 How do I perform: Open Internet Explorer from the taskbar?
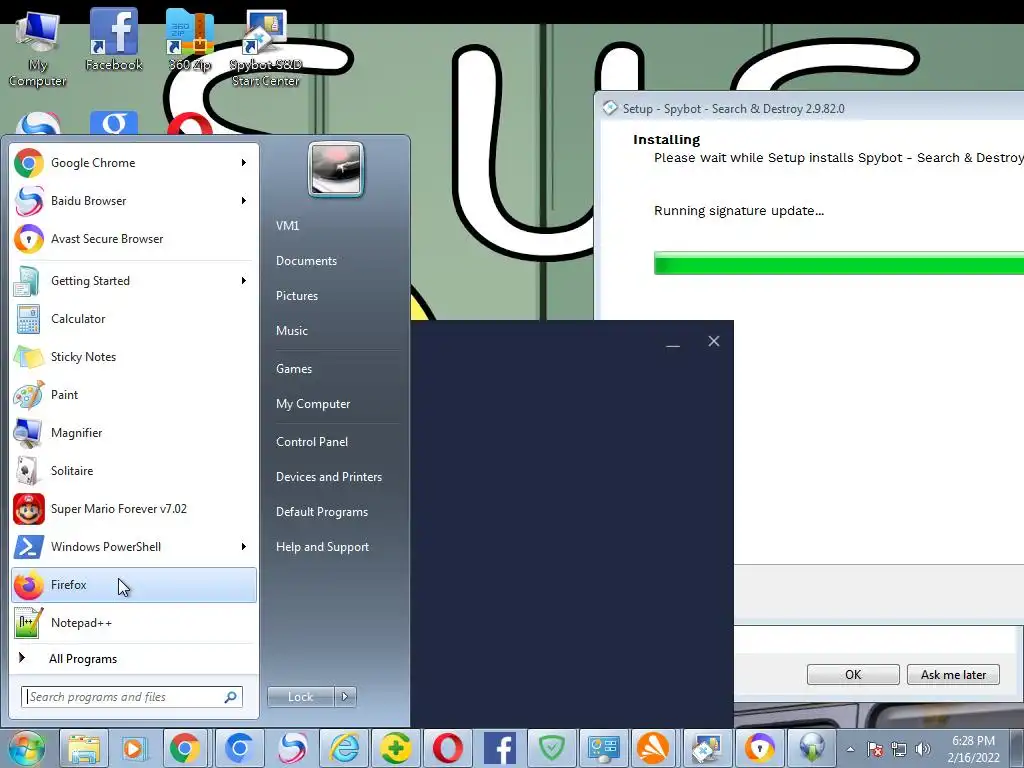pyautogui.click(x=344, y=748)
